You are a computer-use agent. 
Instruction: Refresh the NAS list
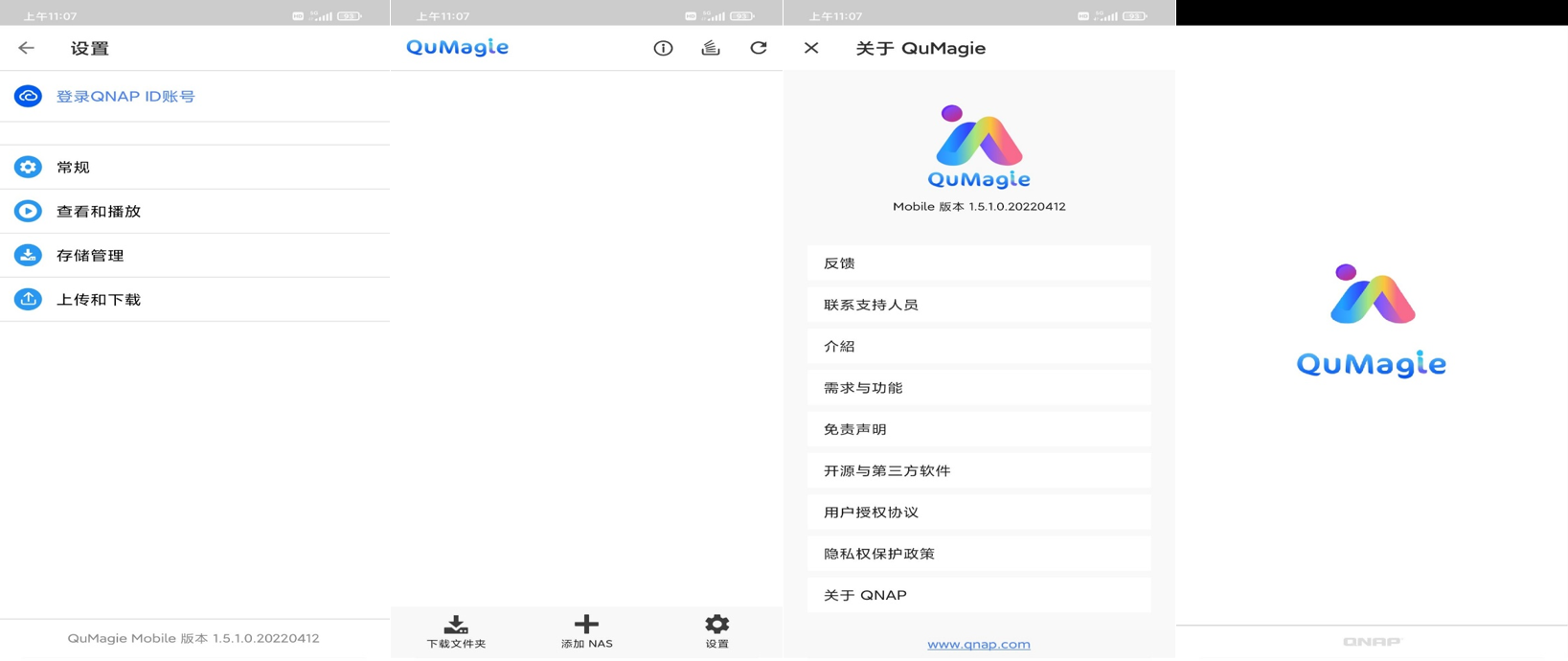coord(759,48)
